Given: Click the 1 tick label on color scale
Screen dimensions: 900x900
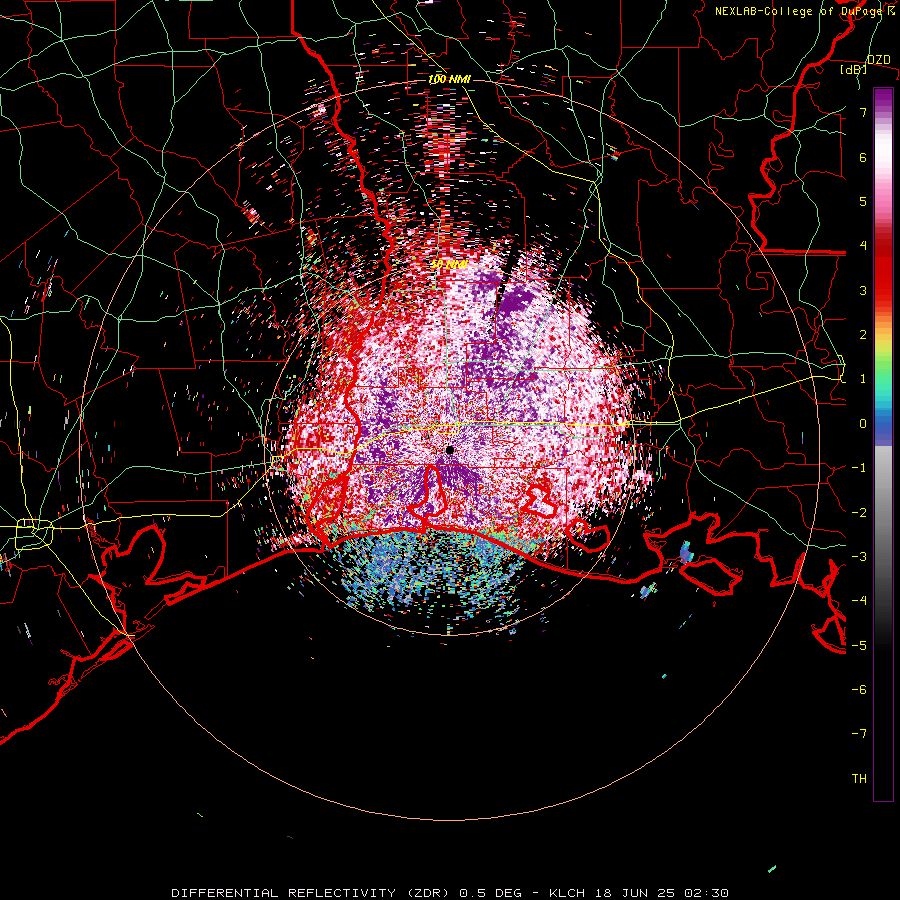Looking at the screenshot, I should coord(863,378).
